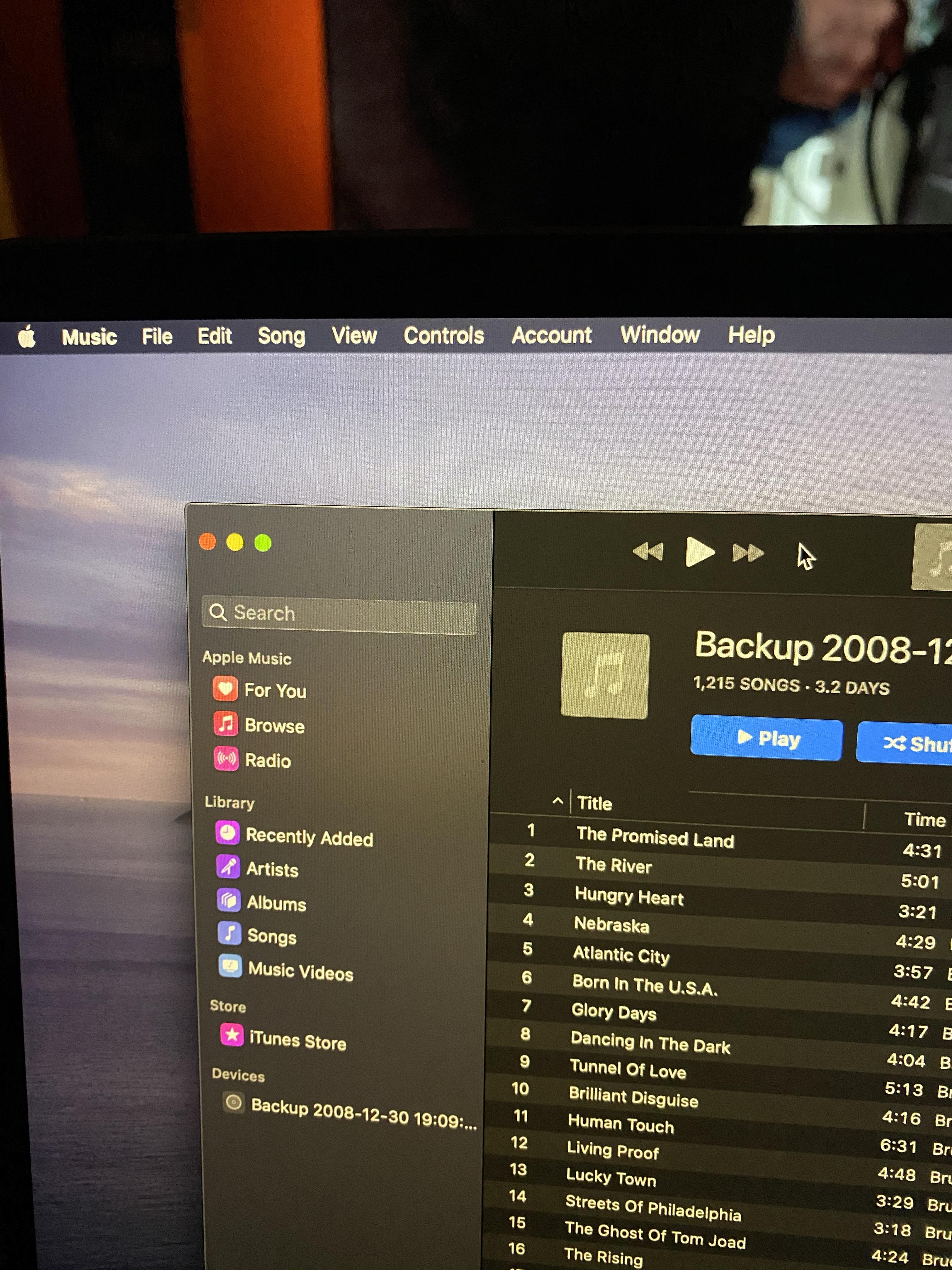Toggle sort order with Title column arrow
Screen dimensions: 952x1270
tap(557, 801)
